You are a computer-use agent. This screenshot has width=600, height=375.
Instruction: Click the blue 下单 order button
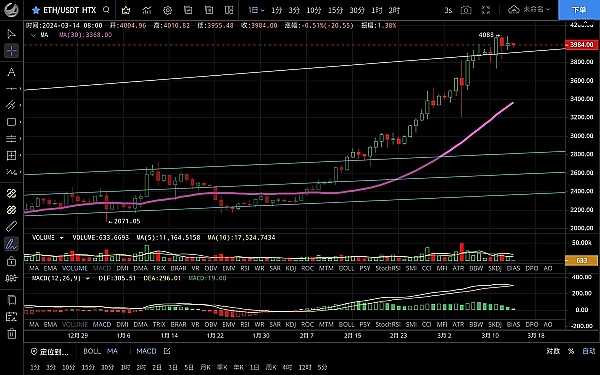(579, 10)
